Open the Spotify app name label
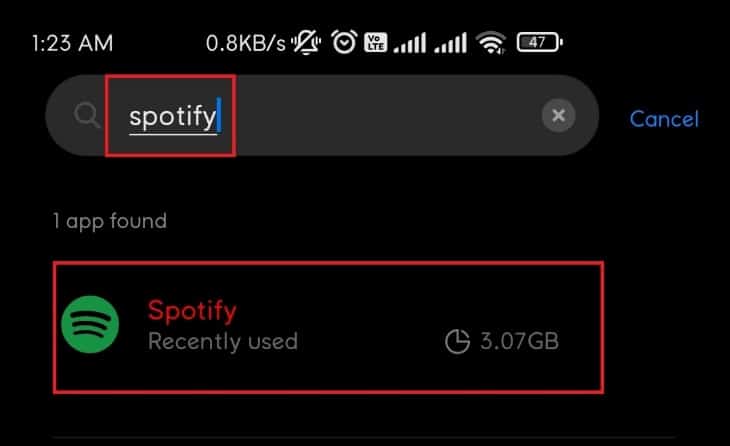This screenshot has height=446, width=730. pos(192,309)
